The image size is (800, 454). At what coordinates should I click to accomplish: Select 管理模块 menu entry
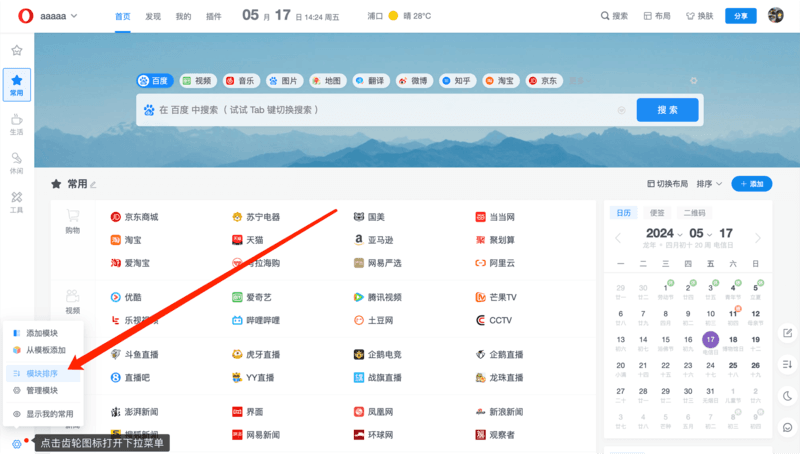[x=42, y=390]
